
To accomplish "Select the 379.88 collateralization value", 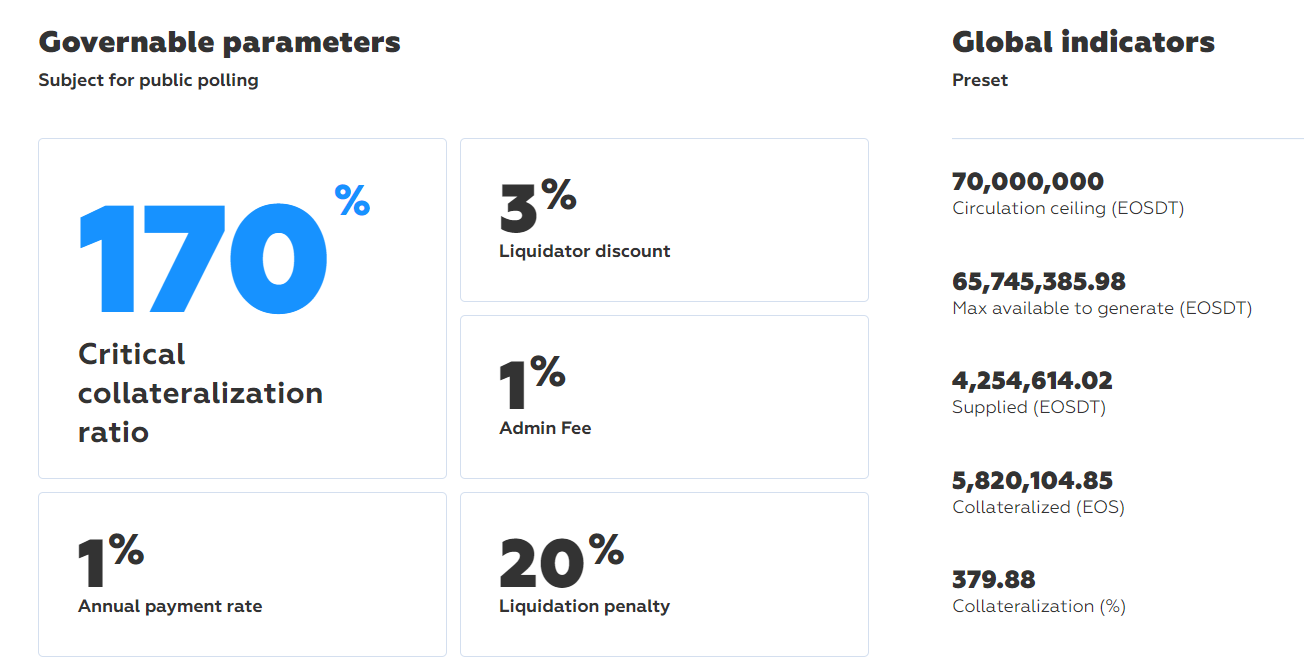I will pyautogui.click(x=994, y=579).
